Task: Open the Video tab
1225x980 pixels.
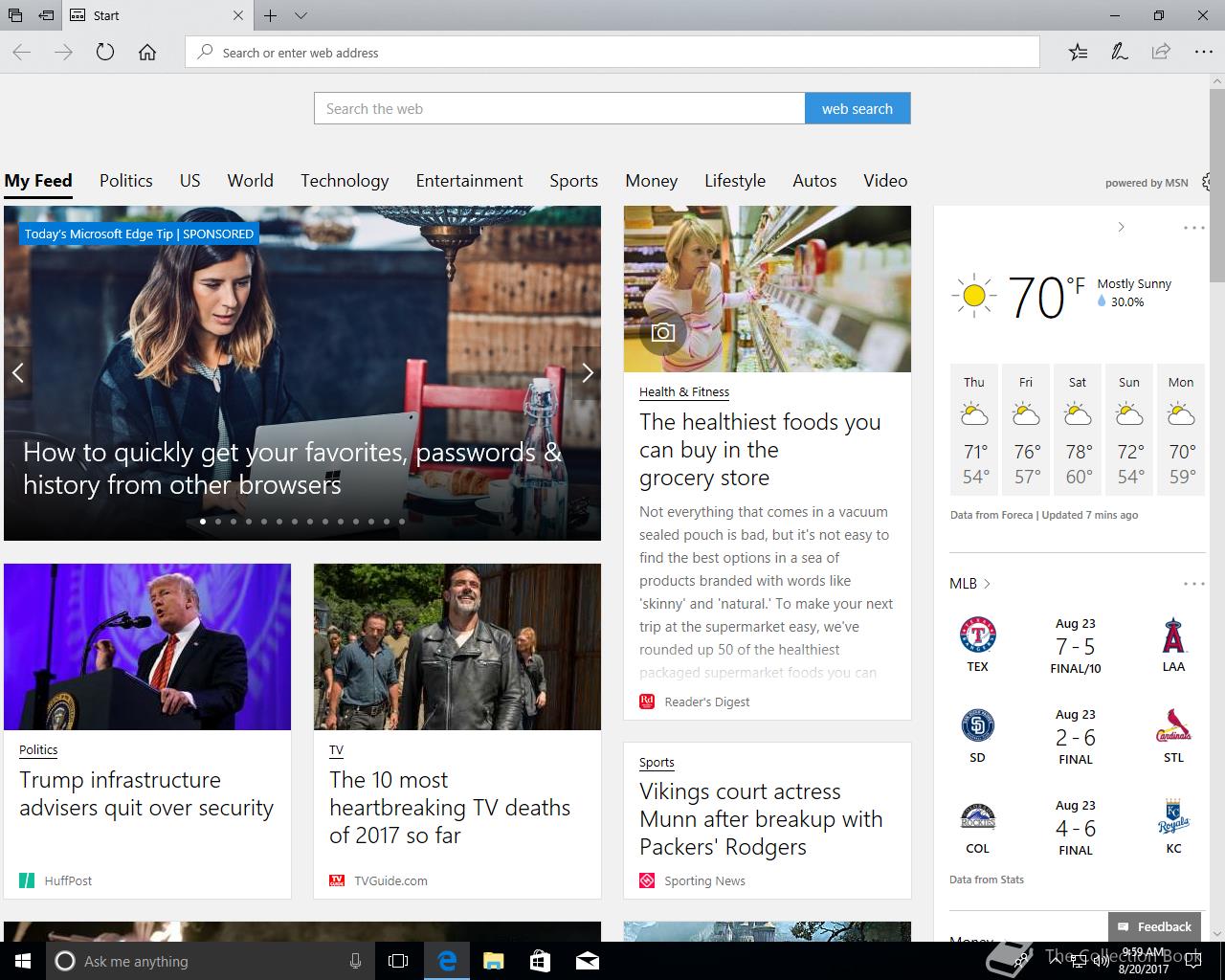Action: (x=885, y=181)
